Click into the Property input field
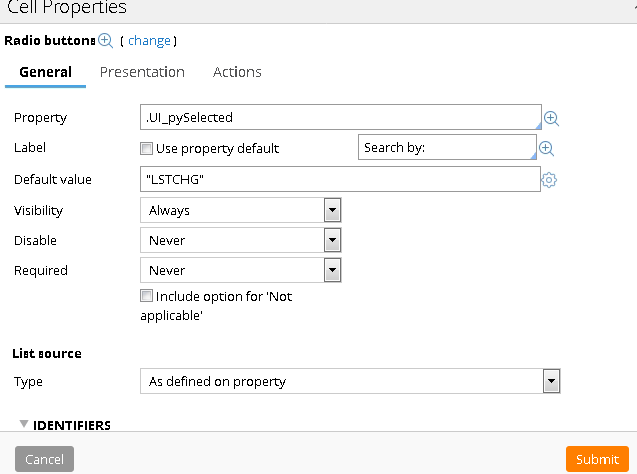This screenshot has width=637, height=474. click(x=340, y=118)
